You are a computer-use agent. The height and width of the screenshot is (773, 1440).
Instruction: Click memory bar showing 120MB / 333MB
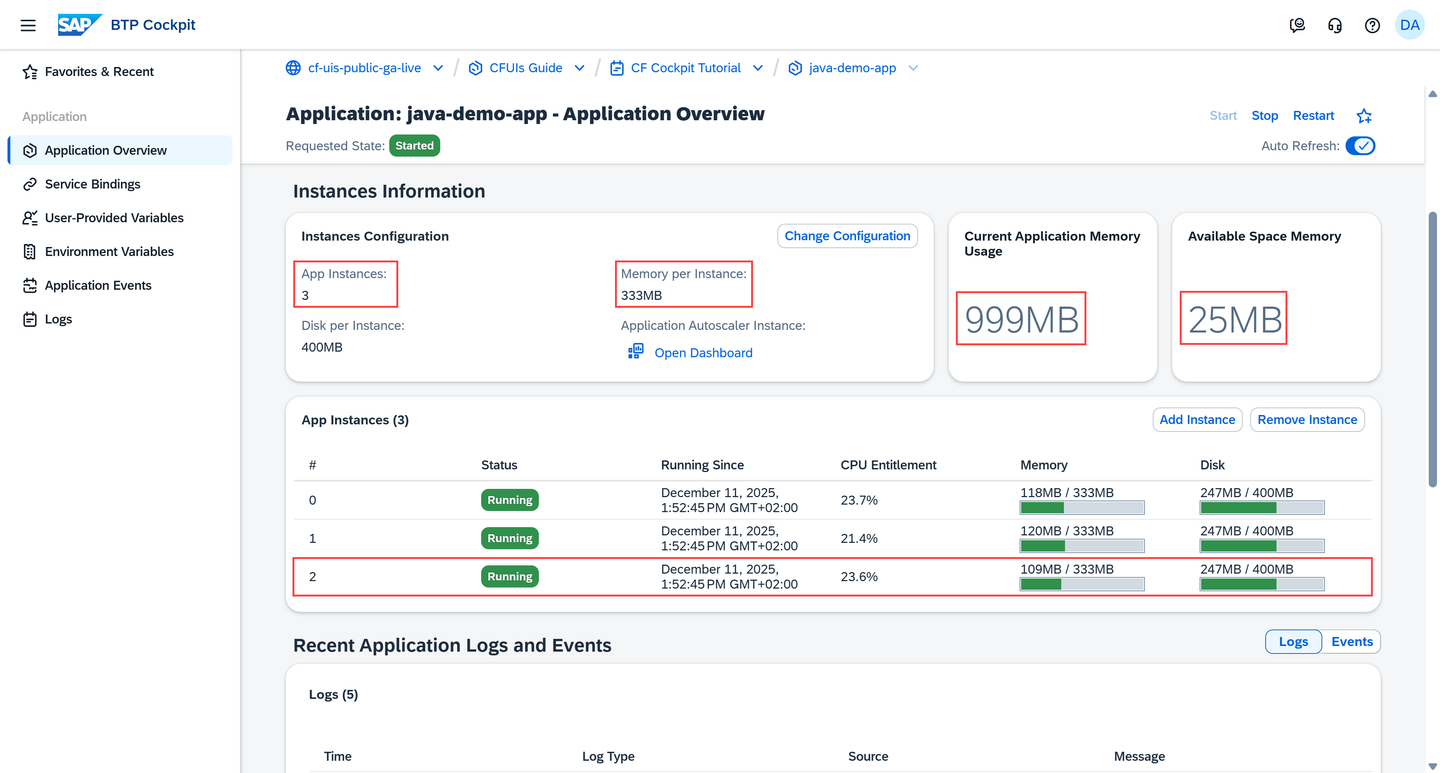1082,546
